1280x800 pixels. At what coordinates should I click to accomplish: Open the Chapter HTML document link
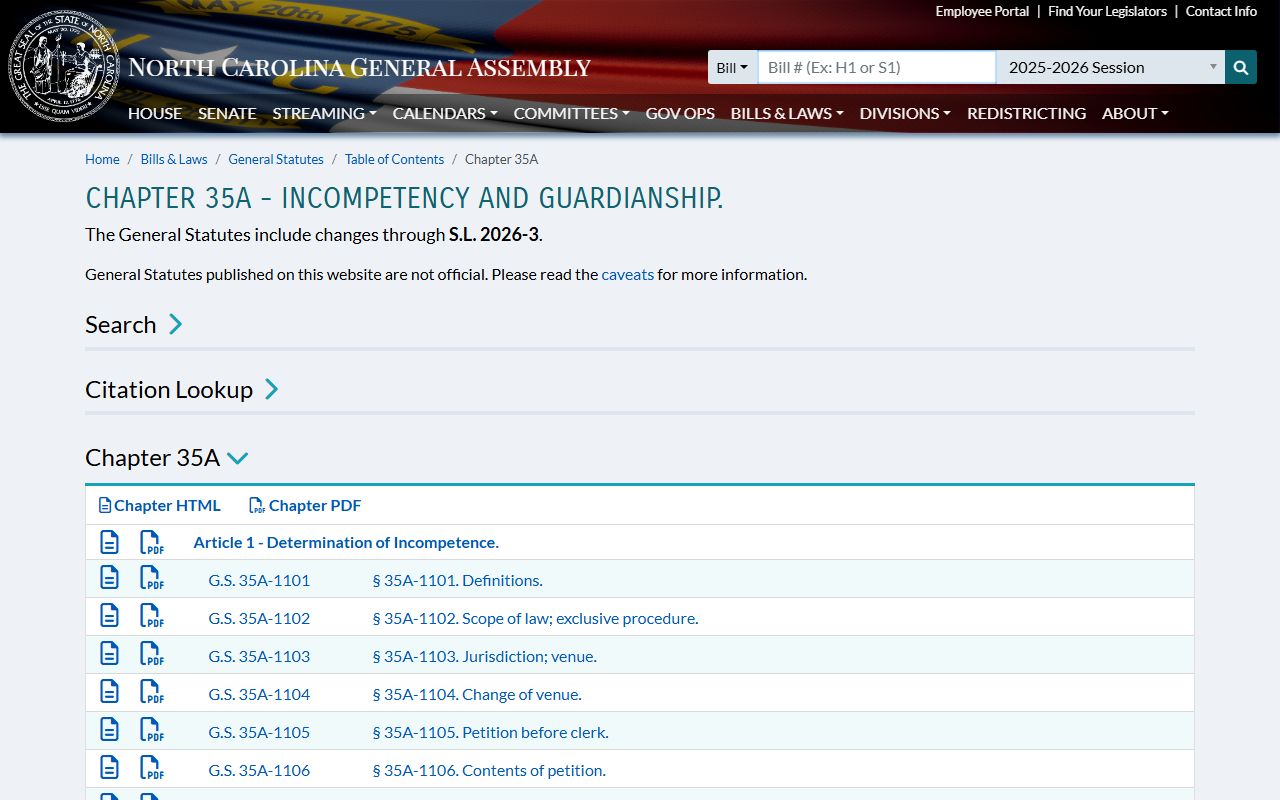click(159, 505)
